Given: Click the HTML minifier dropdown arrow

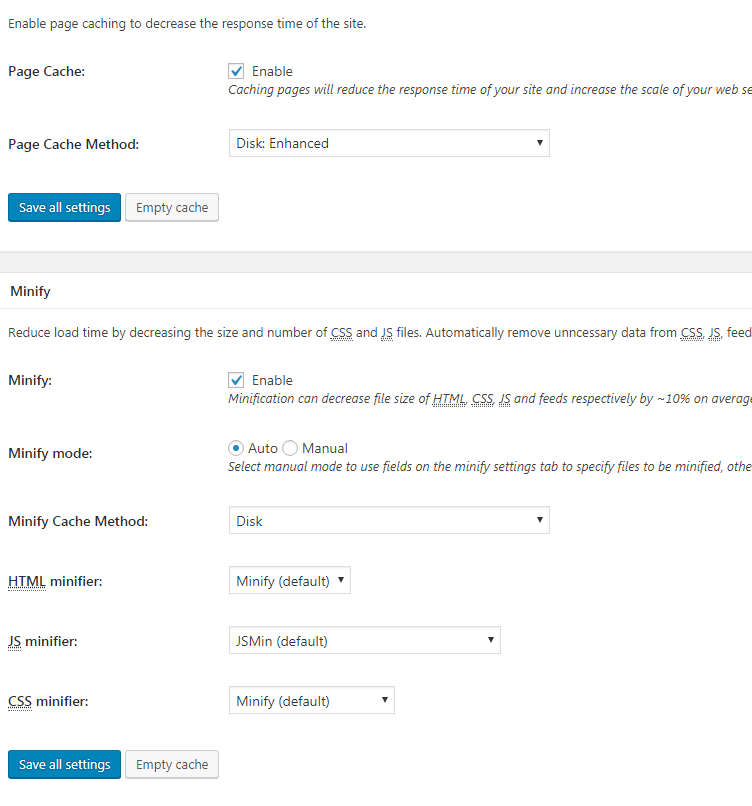Looking at the screenshot, I should click(341, 580).
